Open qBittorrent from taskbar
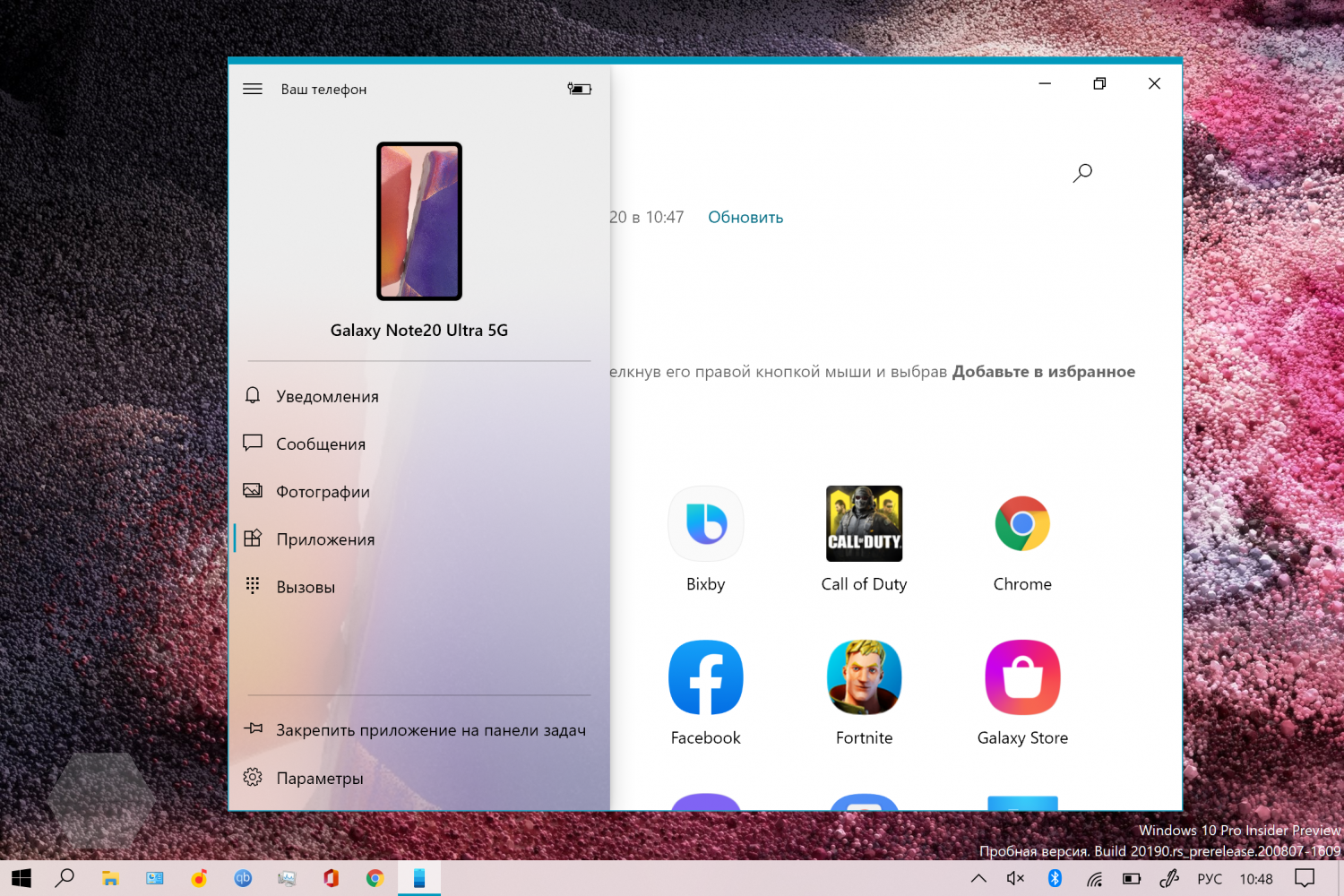This screenshot has width=1344, height=896. pyautogui.click(x=243, y=878)
